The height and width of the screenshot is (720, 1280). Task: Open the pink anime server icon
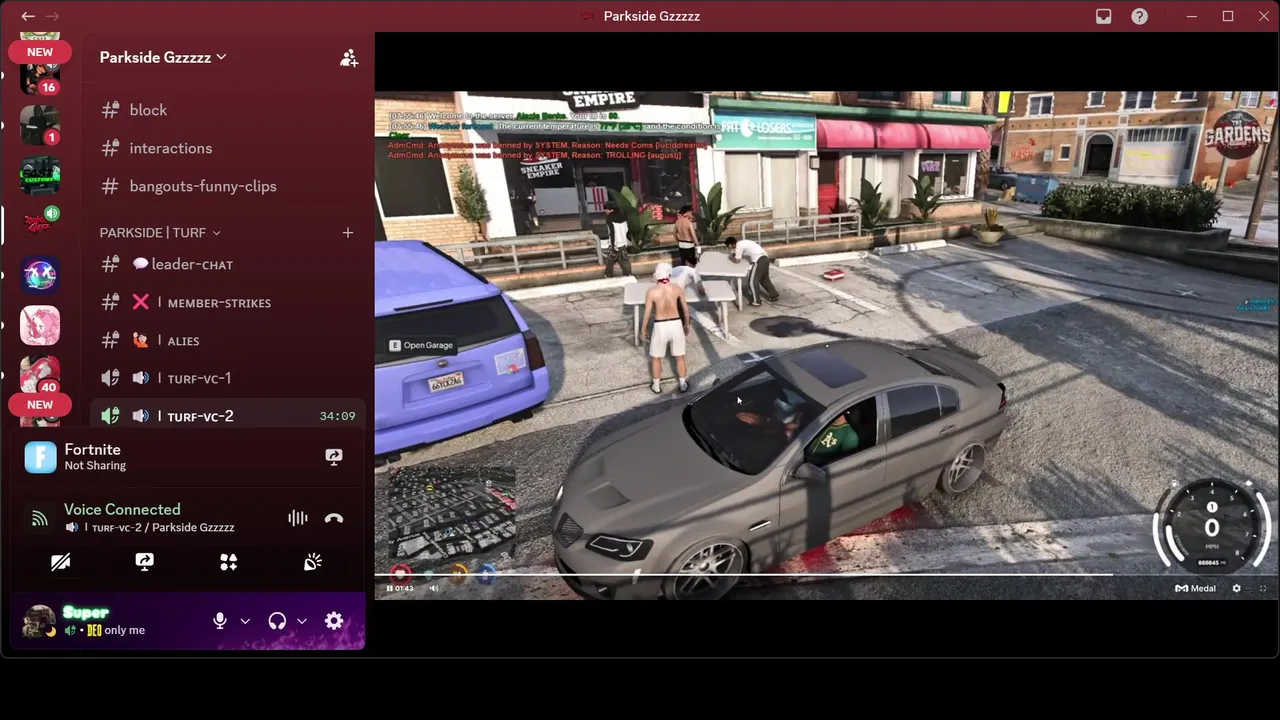pos(40,325)
